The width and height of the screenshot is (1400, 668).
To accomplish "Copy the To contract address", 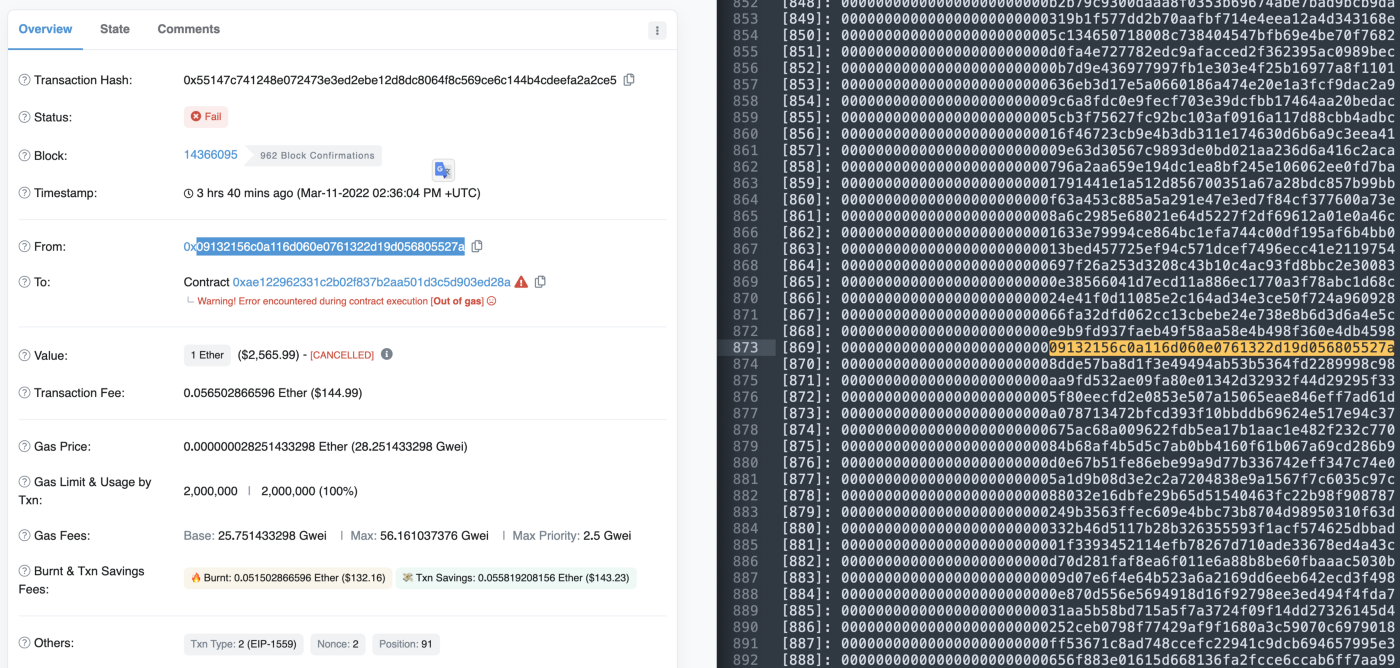I will [540, 282].
